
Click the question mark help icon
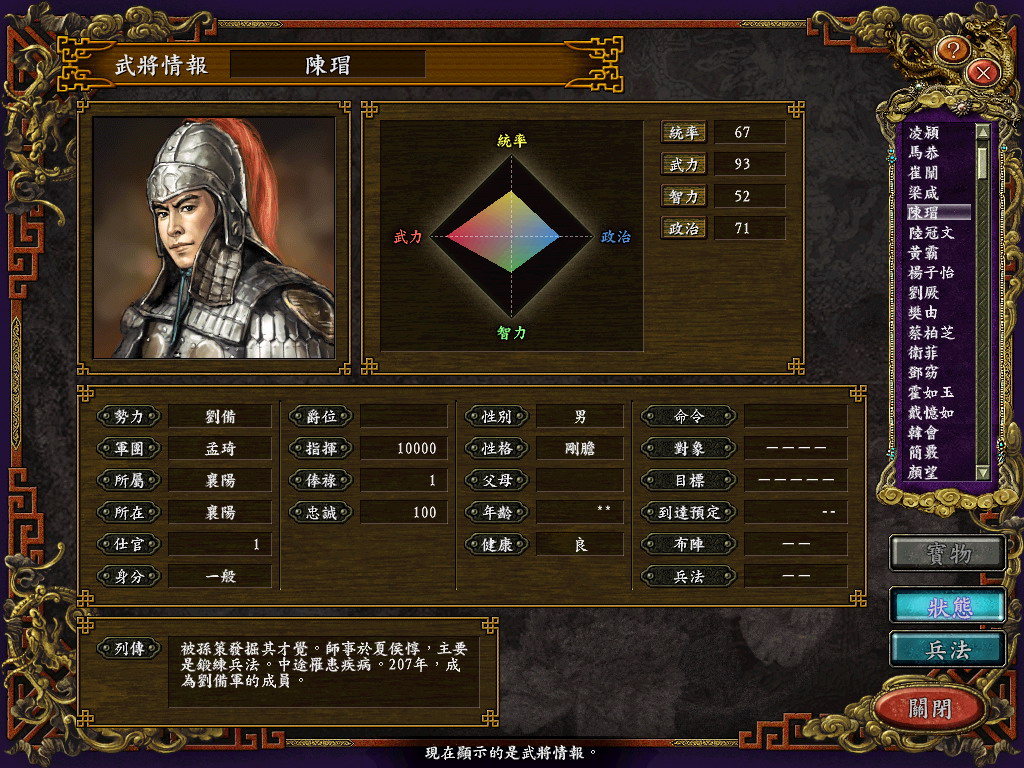[x=953, y=50]
